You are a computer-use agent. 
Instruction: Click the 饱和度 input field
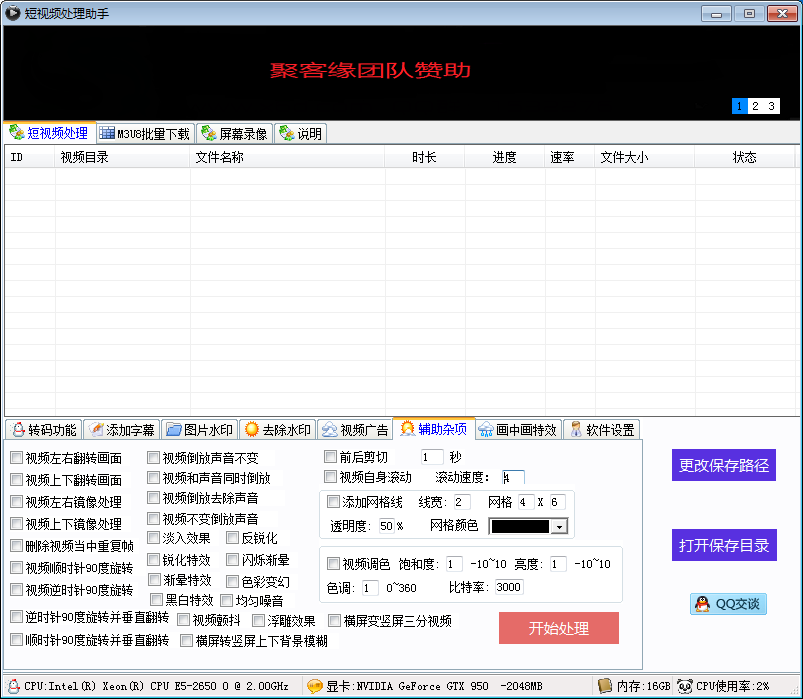454,564
